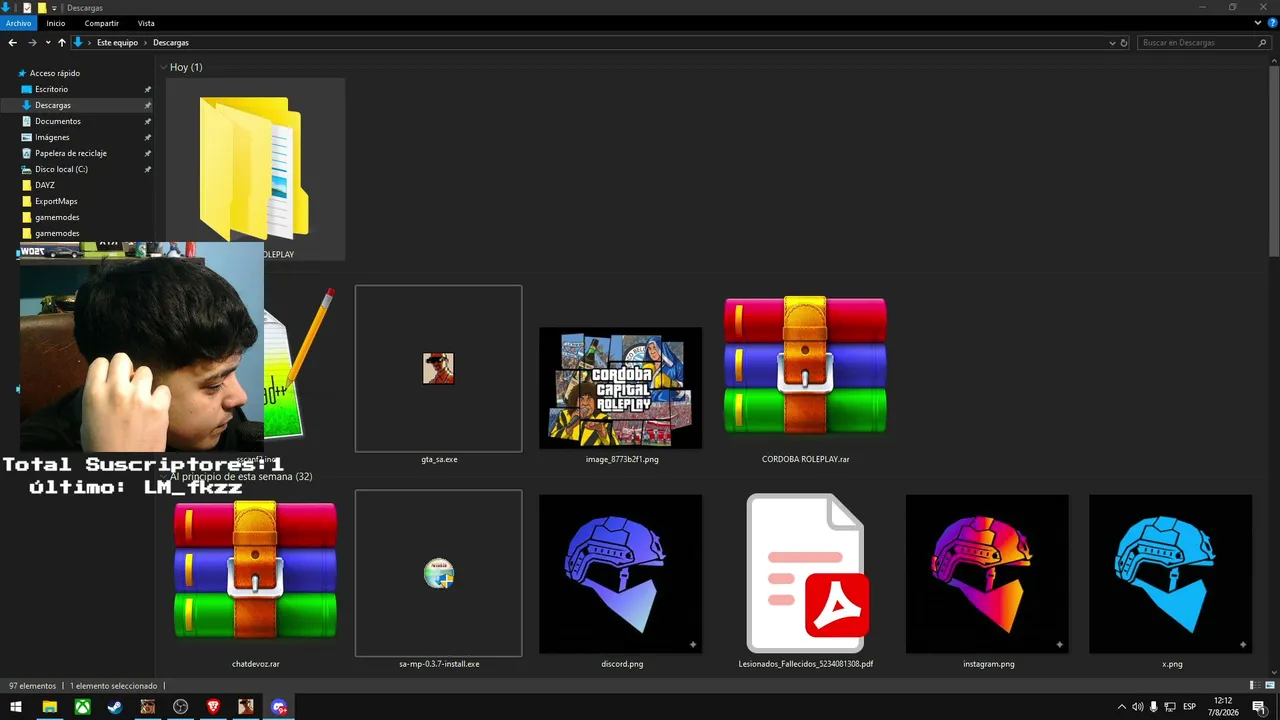Click the volume icon in the system tray

(x=1137, y=707)
